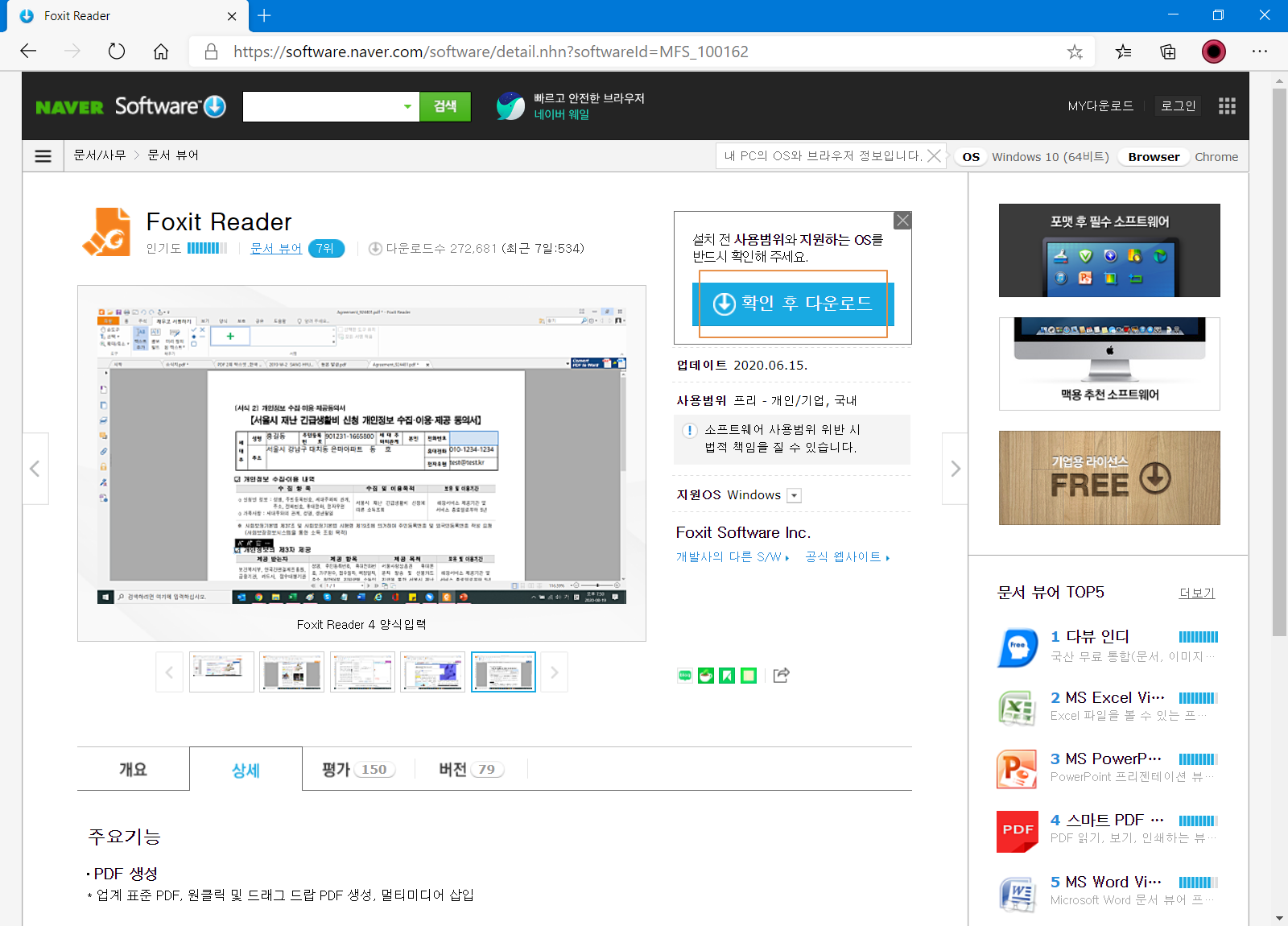Open the 네이버 웨일 link
Screen dimensions: 1288x926
pyautogui.click(x=562, y=114)
